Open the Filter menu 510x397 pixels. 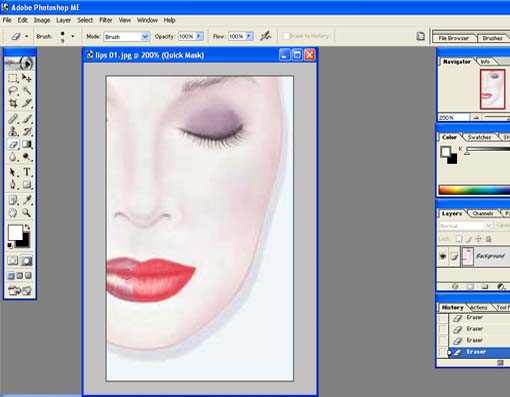pos(106,20)
